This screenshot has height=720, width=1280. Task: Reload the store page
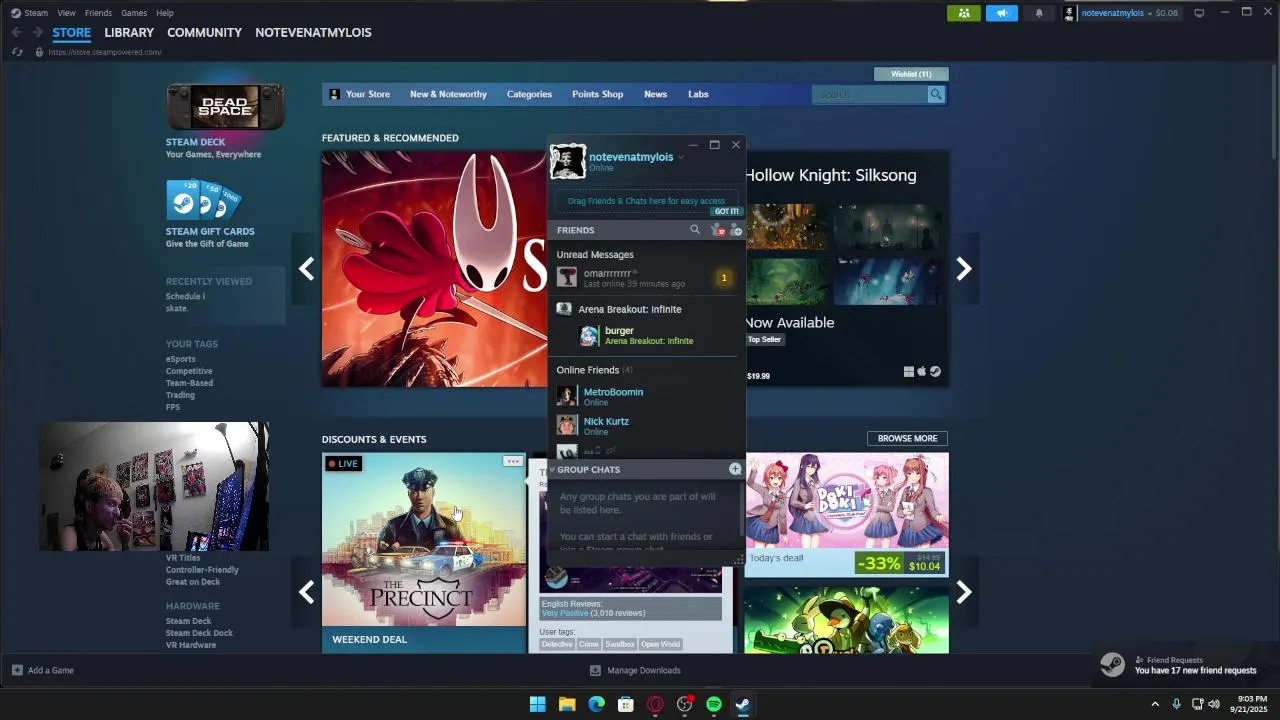(17, 52)
